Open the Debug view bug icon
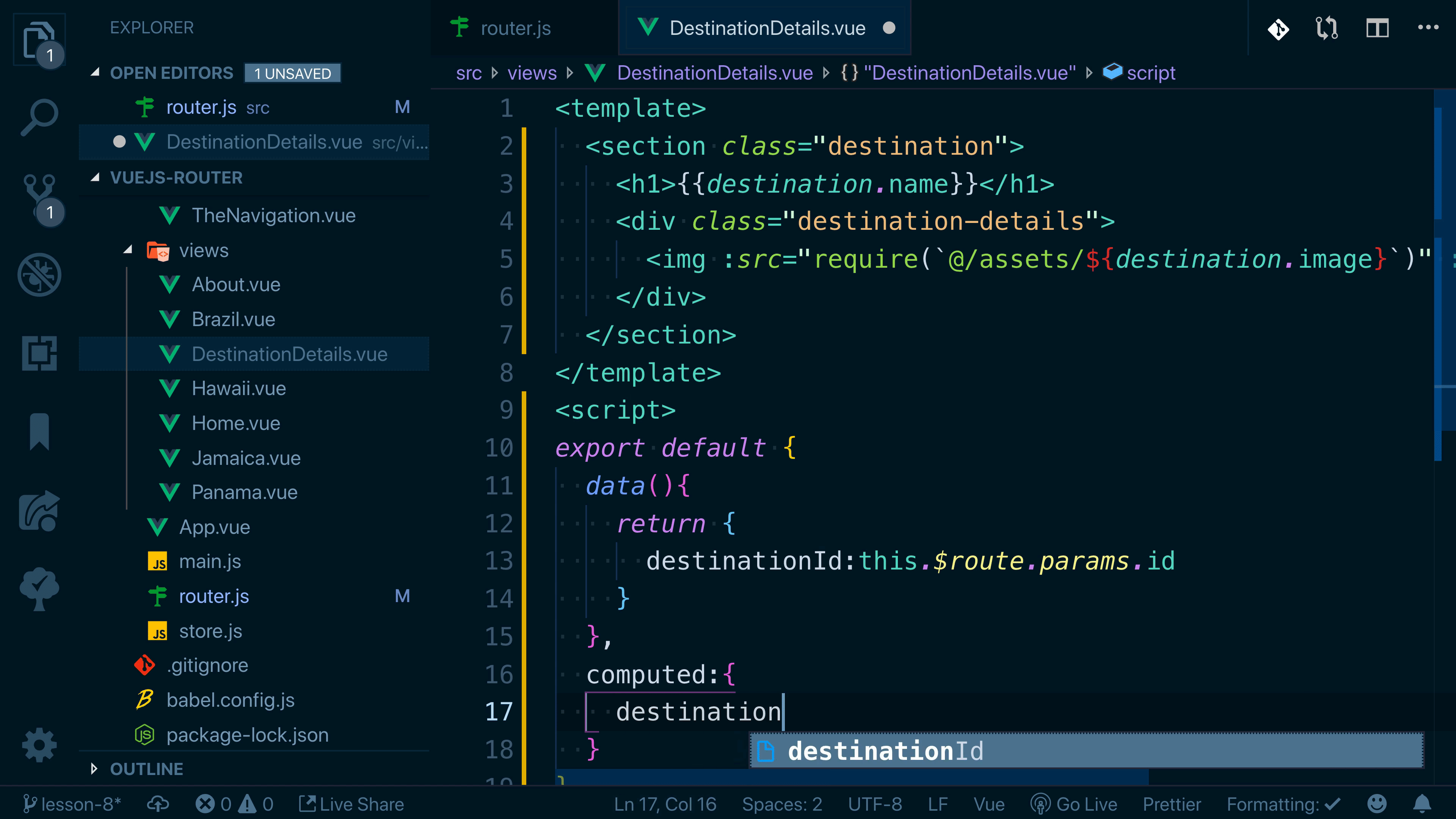The image size is (1456, 819). click(39, 275)
